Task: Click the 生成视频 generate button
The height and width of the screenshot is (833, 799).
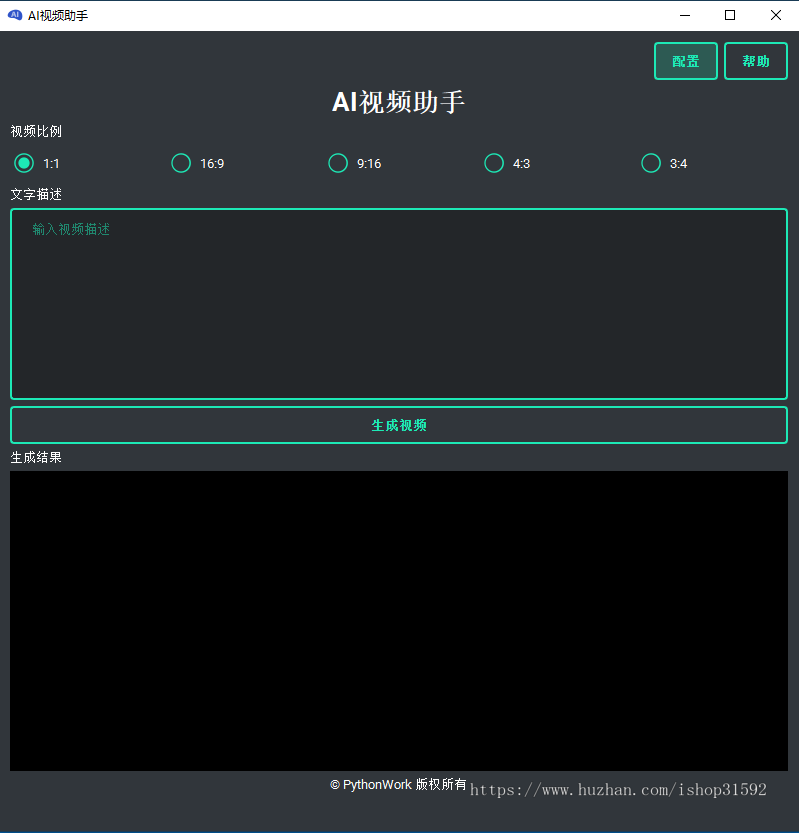Action: (x=398, y=425)
